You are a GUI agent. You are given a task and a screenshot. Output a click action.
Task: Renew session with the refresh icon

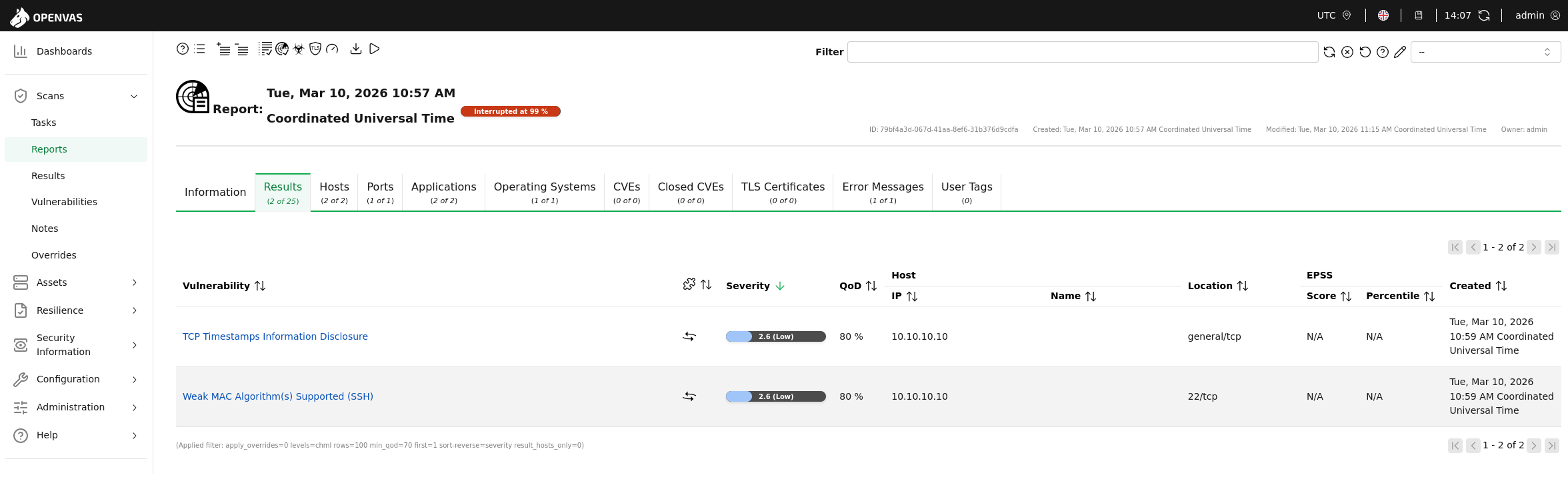click(x=1484, y=15)
